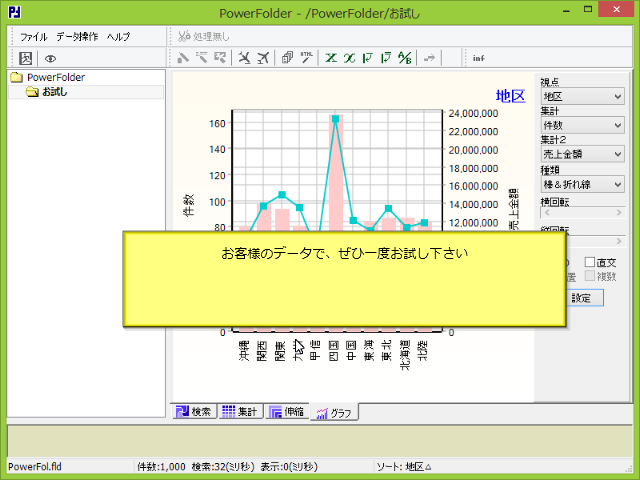Click the third gray pencil icon with box
The image size is (640, 480).
pyautogui.click(x=220, y=58)
